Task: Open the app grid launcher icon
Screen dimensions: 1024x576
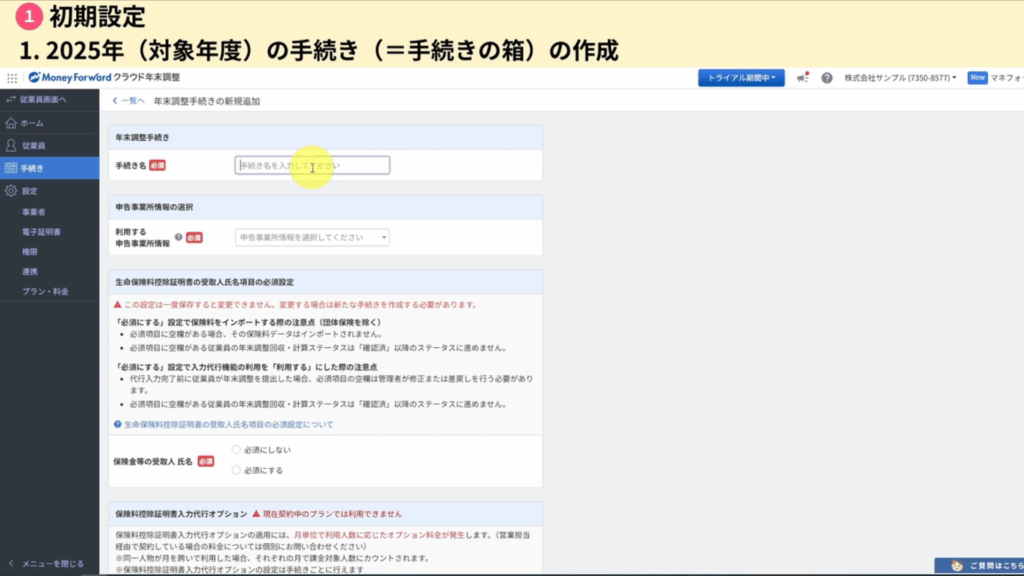Action: (12, 78)
